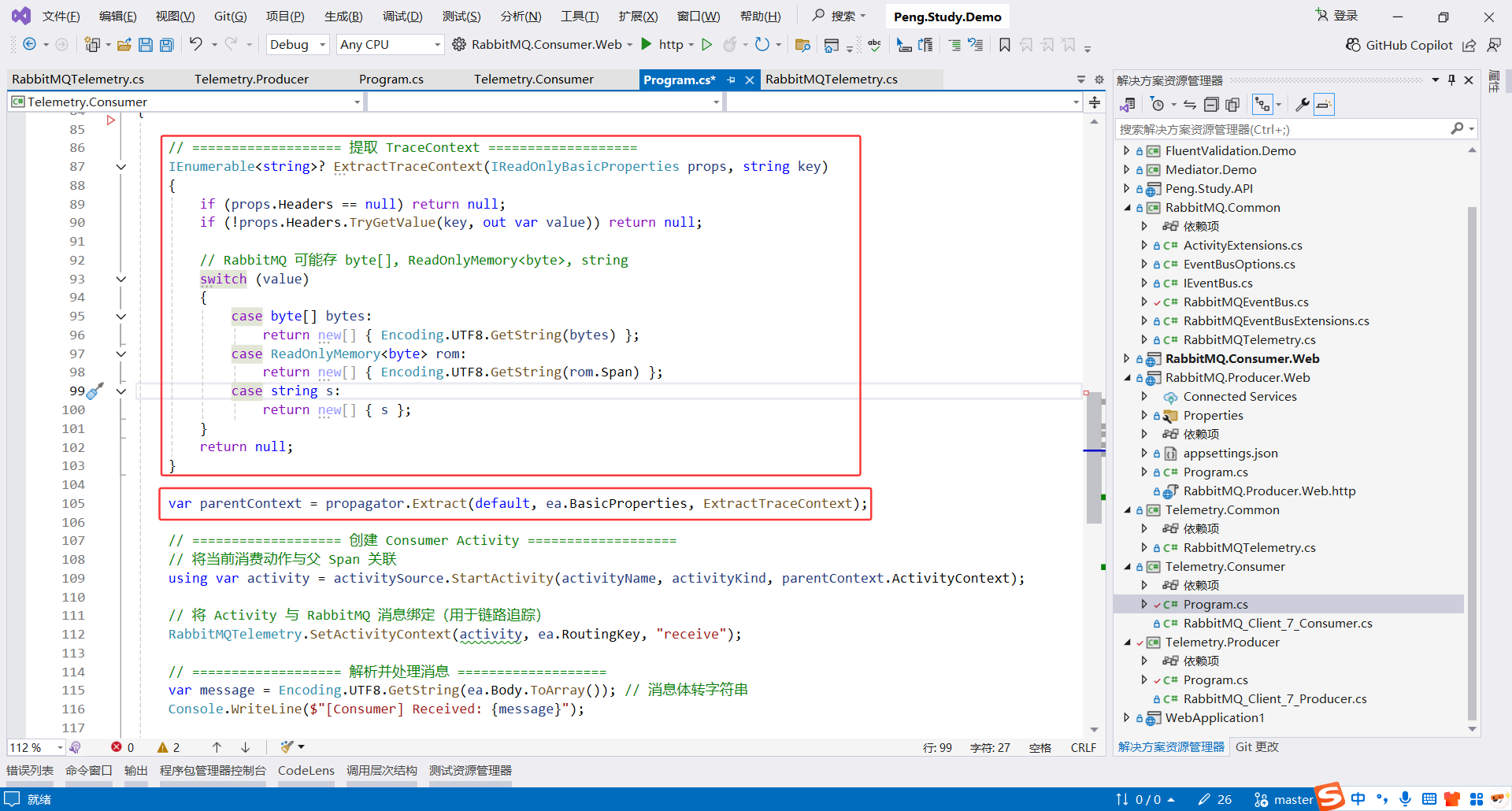Collapse switch block at line 93
The height and width of the screenshot is (811, 1512).
pos(121,279)
